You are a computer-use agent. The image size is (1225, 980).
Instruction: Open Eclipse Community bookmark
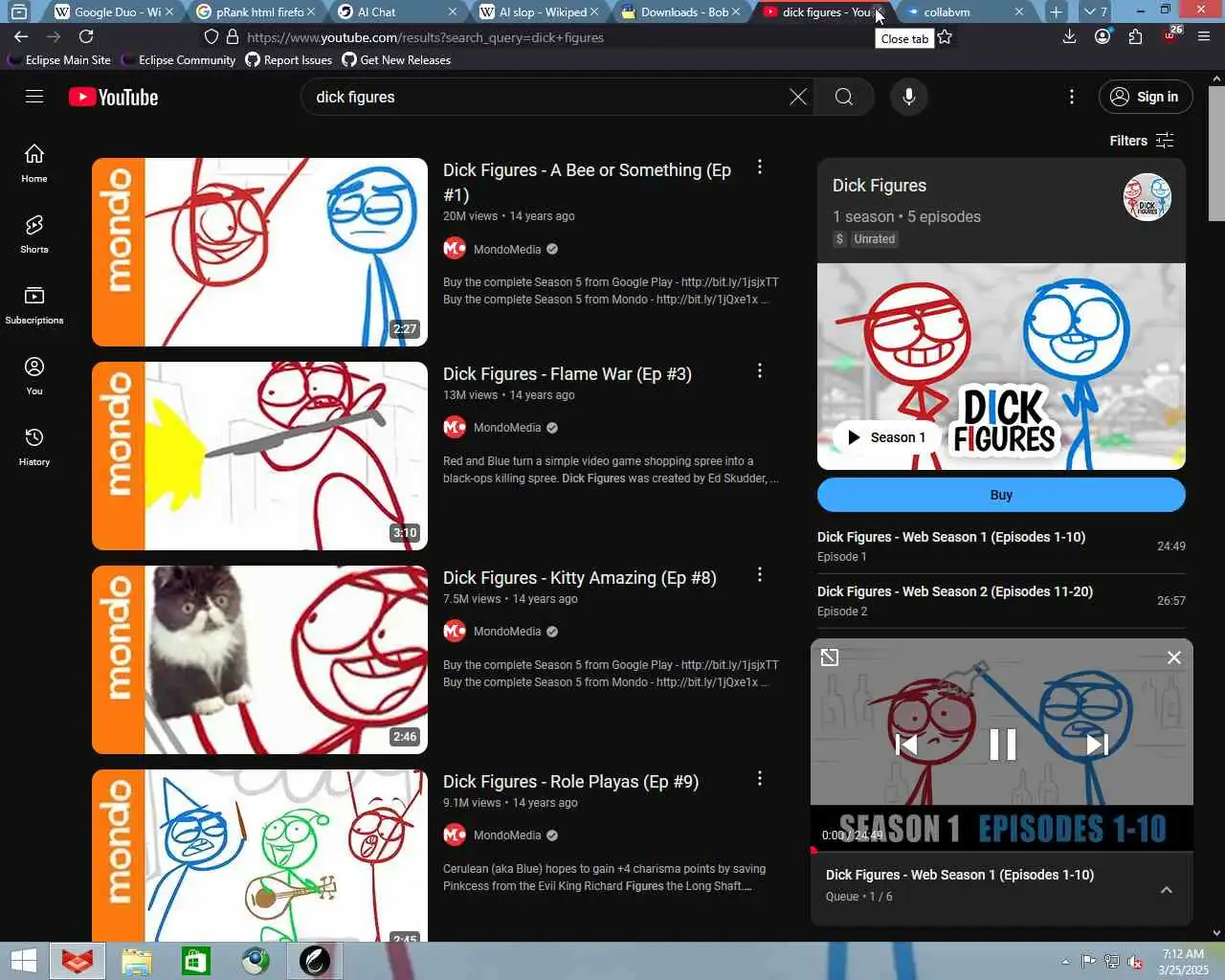click(178, 60)
